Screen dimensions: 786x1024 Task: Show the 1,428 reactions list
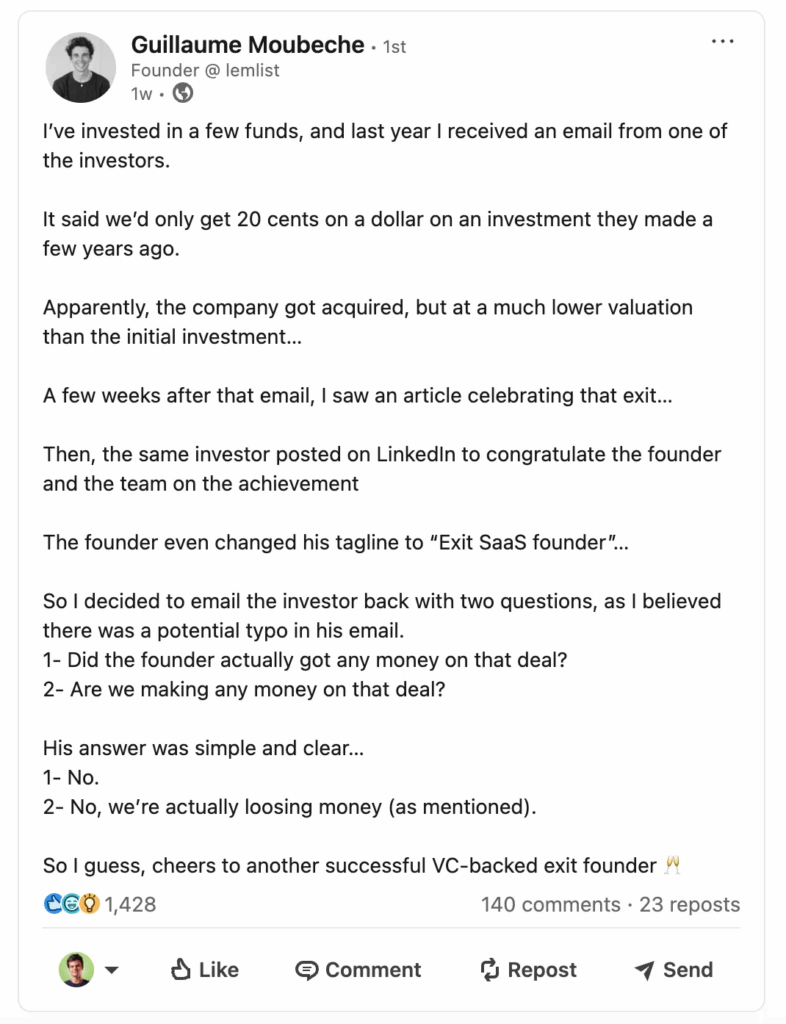coord(130,904)
